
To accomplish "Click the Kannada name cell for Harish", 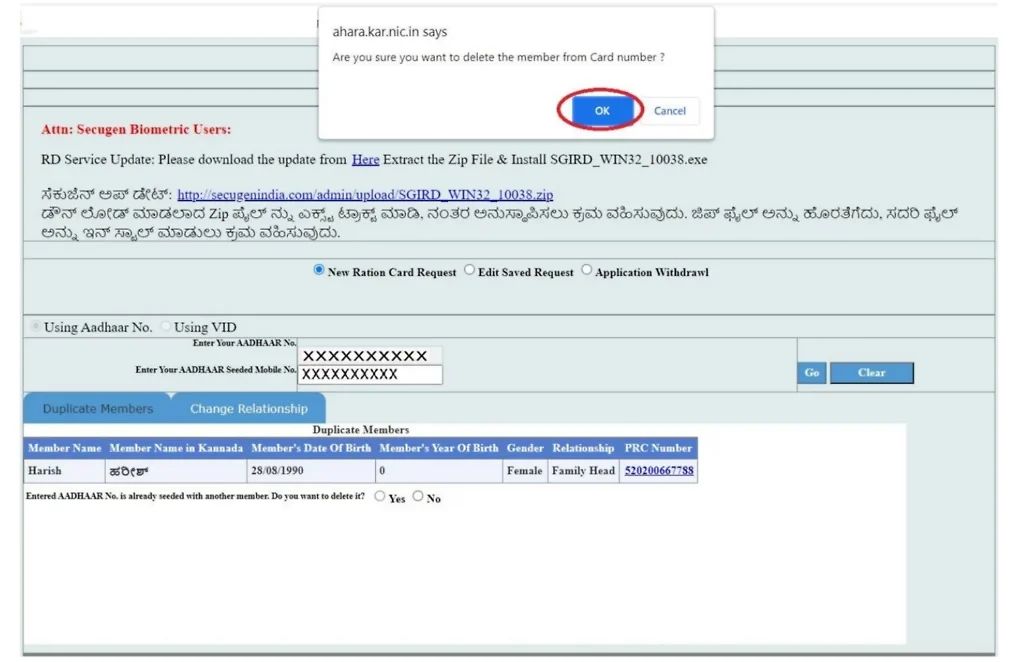I will [176, 471].
